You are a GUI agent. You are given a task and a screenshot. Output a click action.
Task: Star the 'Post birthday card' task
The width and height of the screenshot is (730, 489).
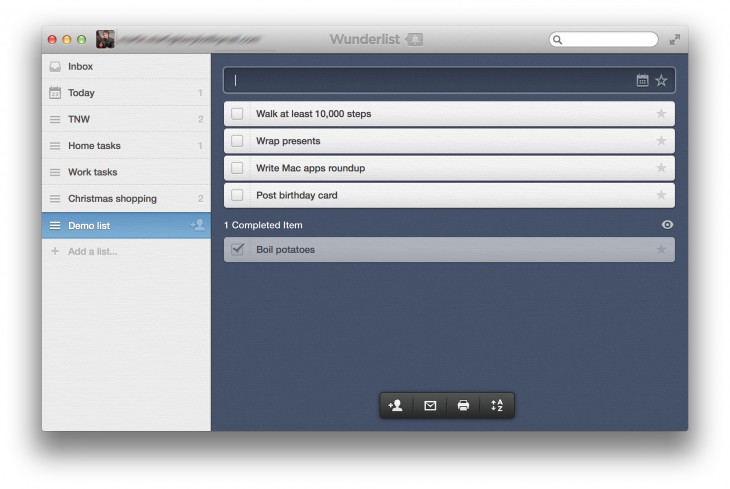pos(660,195)
